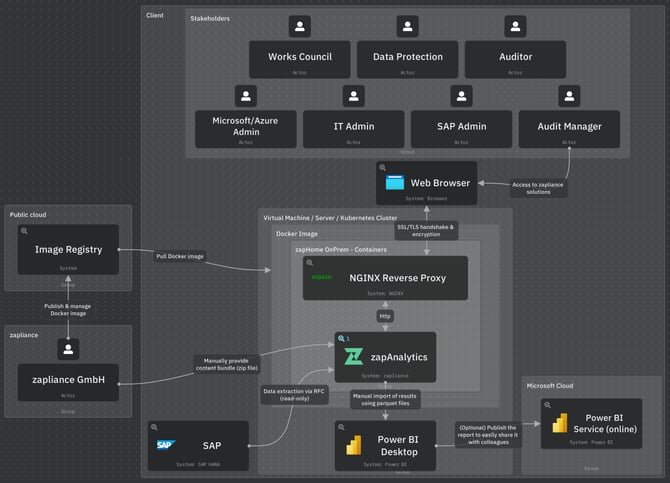The height and width of the screenshot is (483, 670).
Task: Click the Docker Image group title
Action: point(297,234)
